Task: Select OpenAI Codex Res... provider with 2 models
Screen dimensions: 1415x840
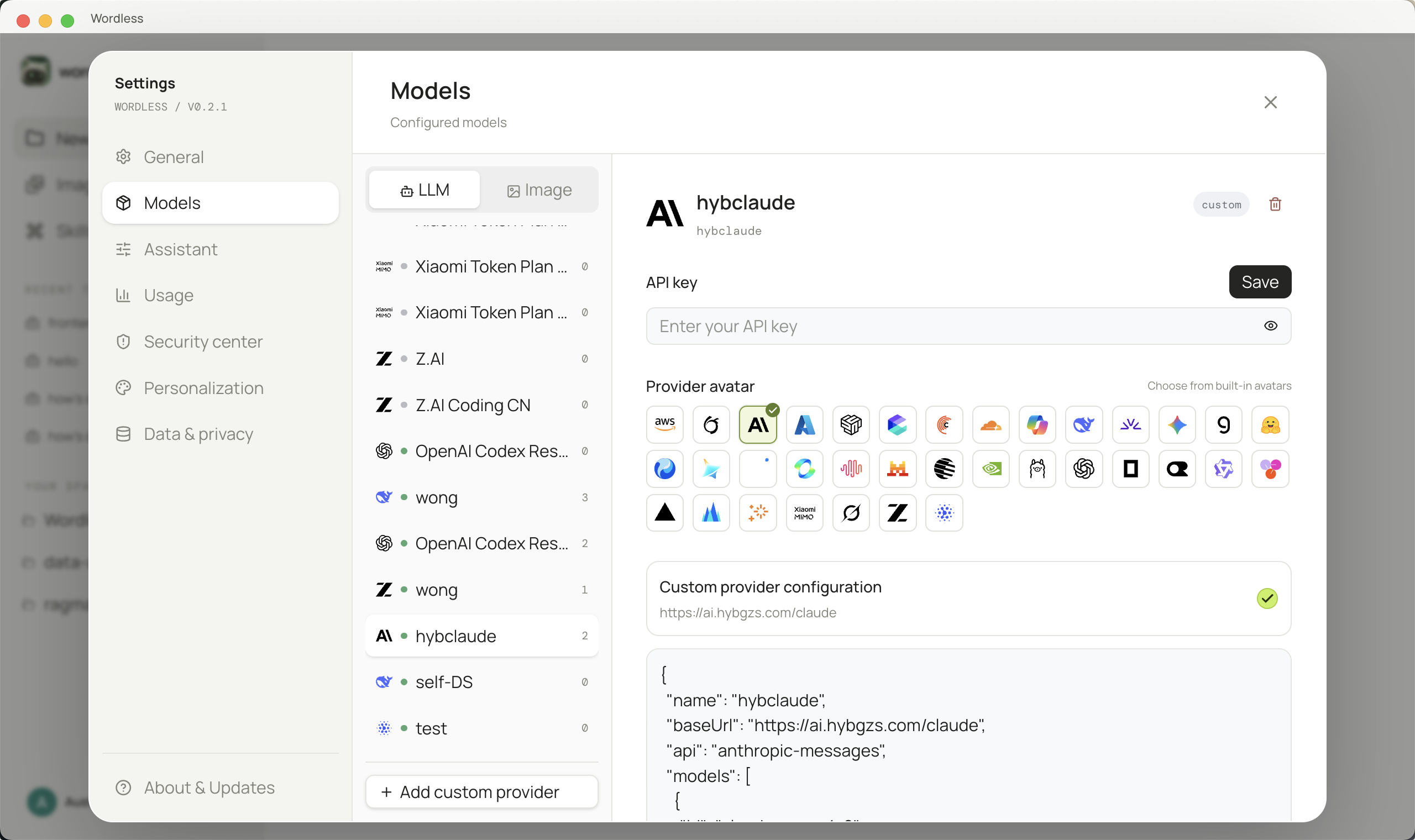Action: [x=481, y=543]
